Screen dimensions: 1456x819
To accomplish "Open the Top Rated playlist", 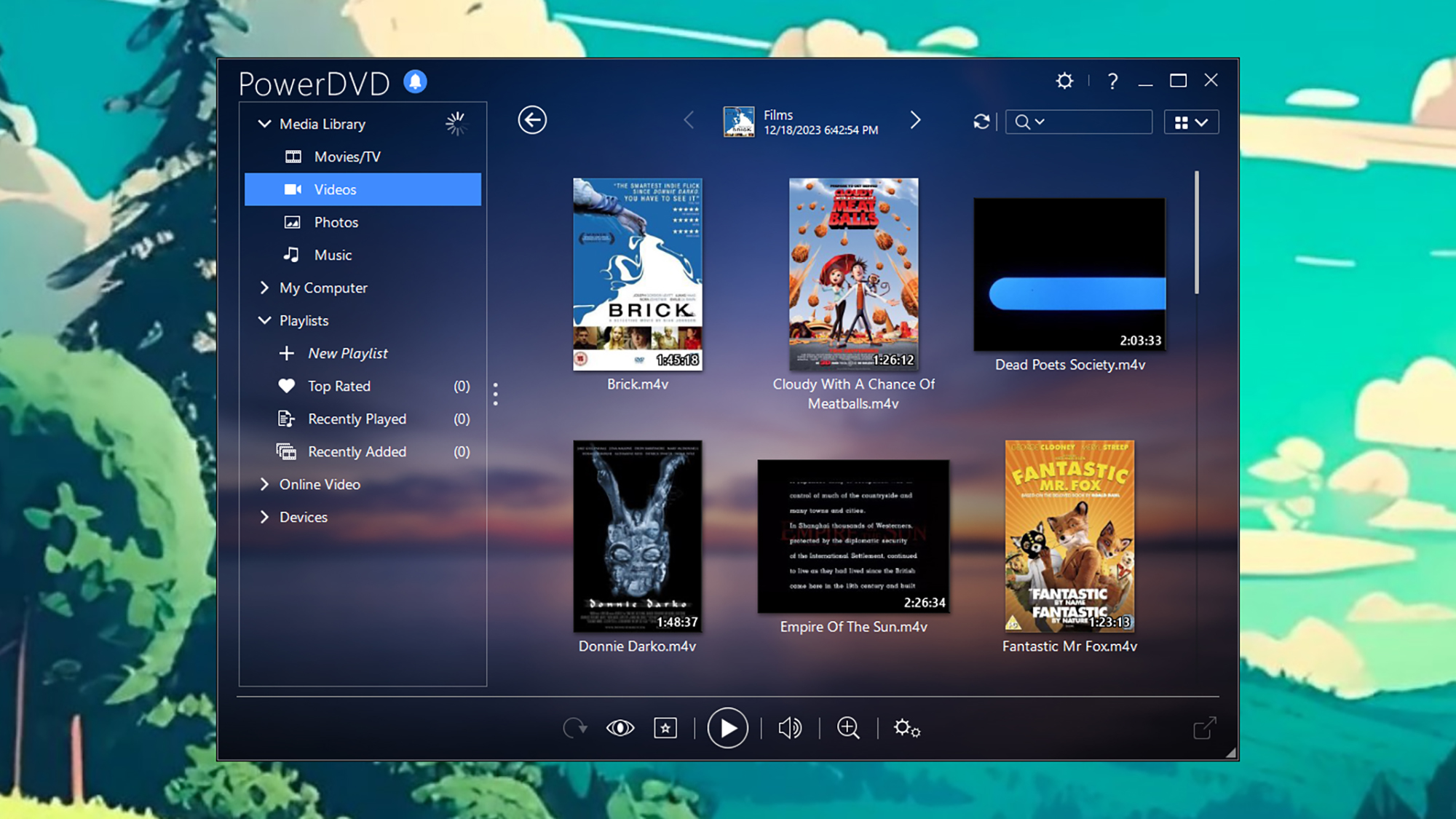I will (339, 386).
